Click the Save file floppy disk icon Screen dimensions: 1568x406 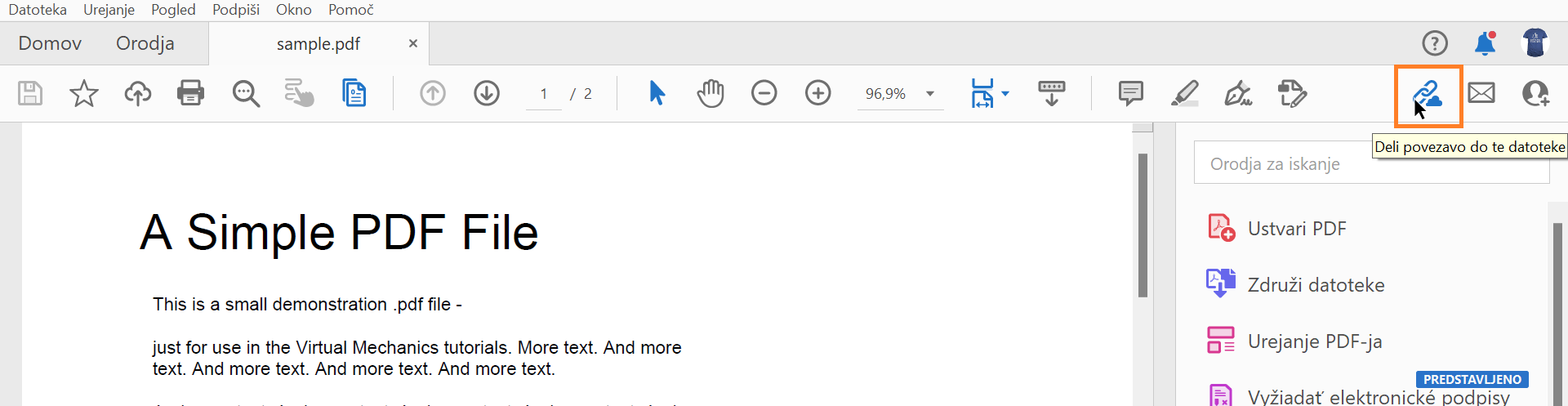pyautogui.click(x=30, y=93)
